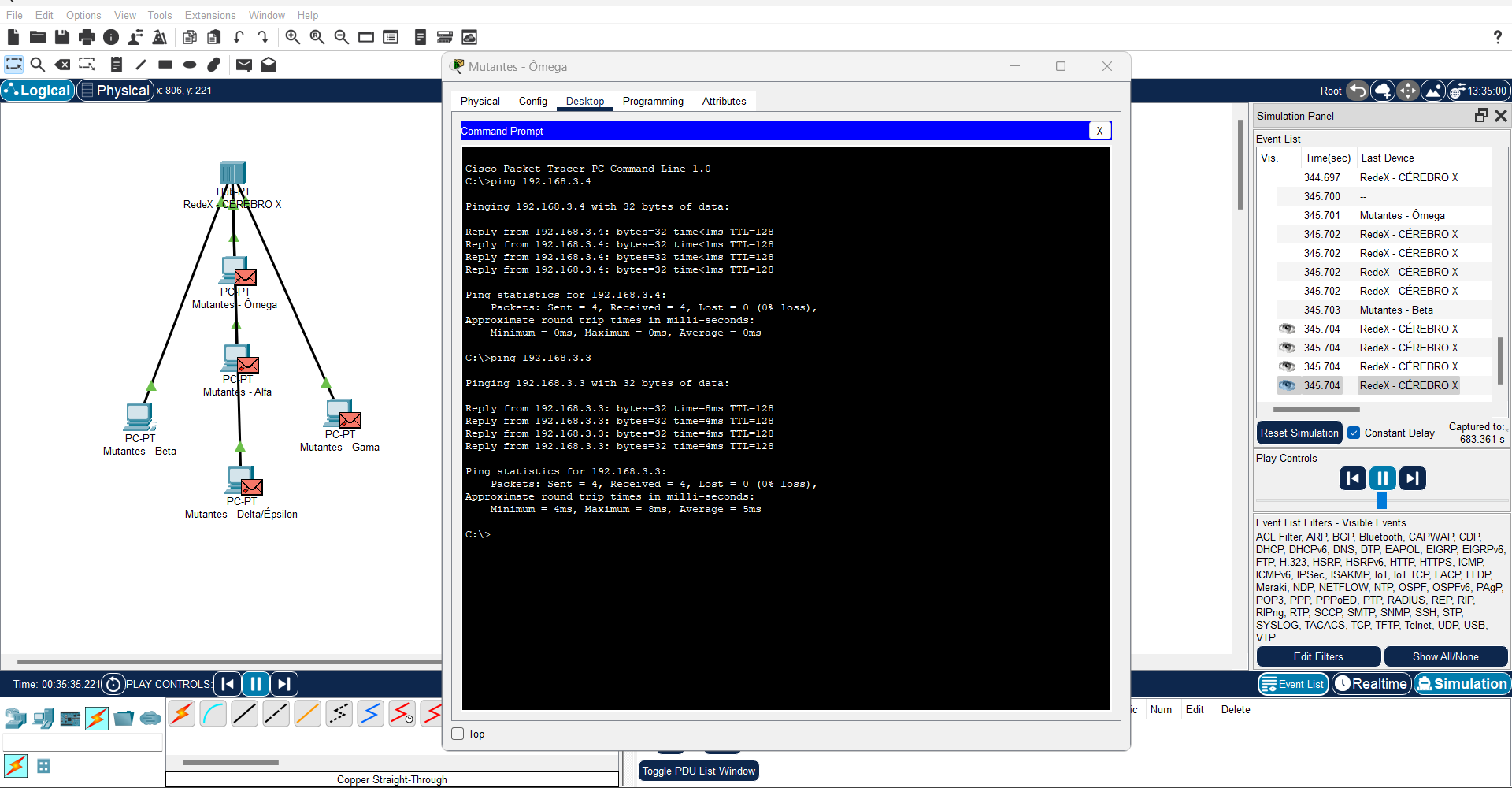1512x788 pixels.
Task: Choose the Draw Line tool
Action: [x=141, y=65]
